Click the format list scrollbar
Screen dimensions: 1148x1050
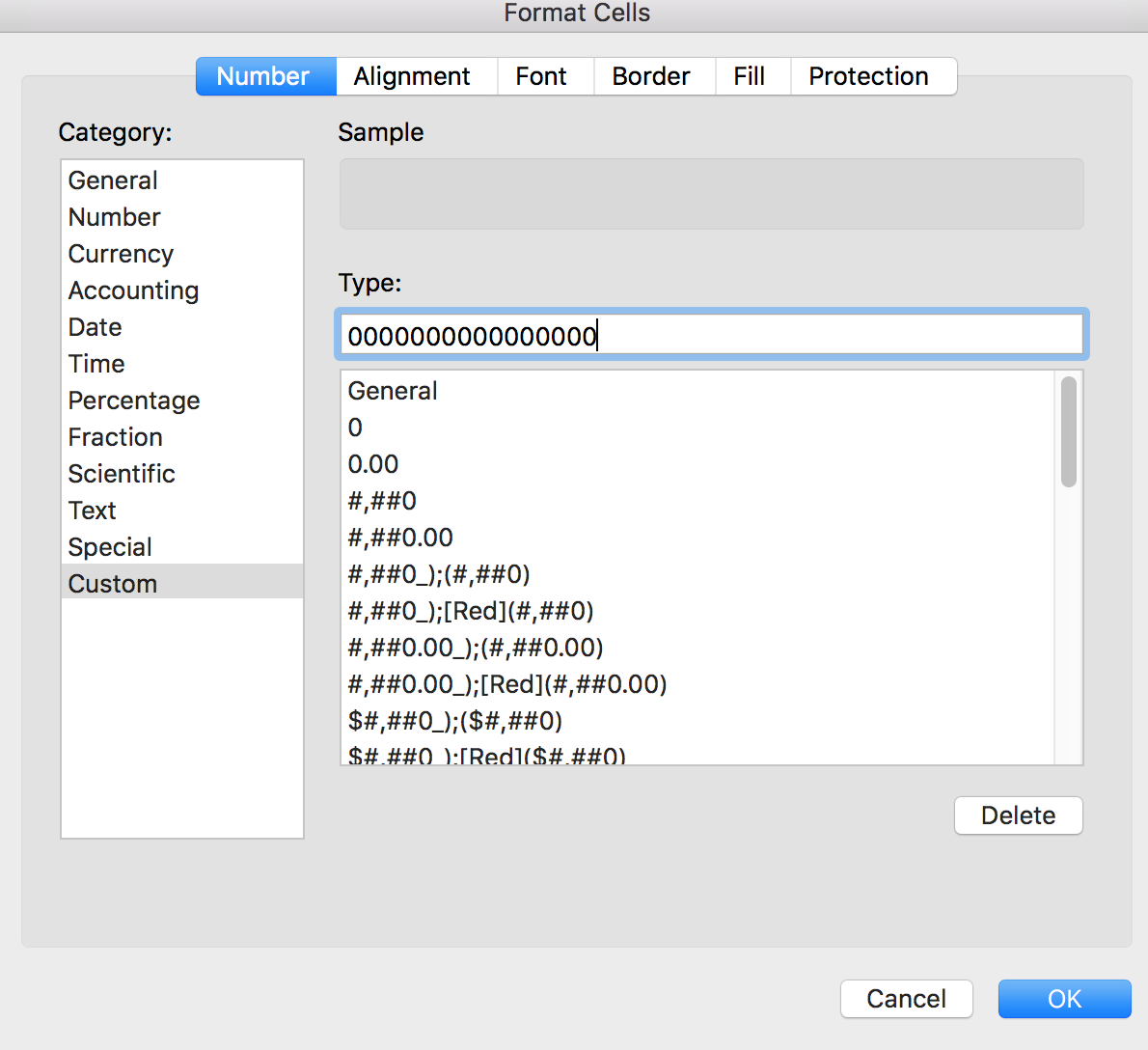[x=1068, y=432]
